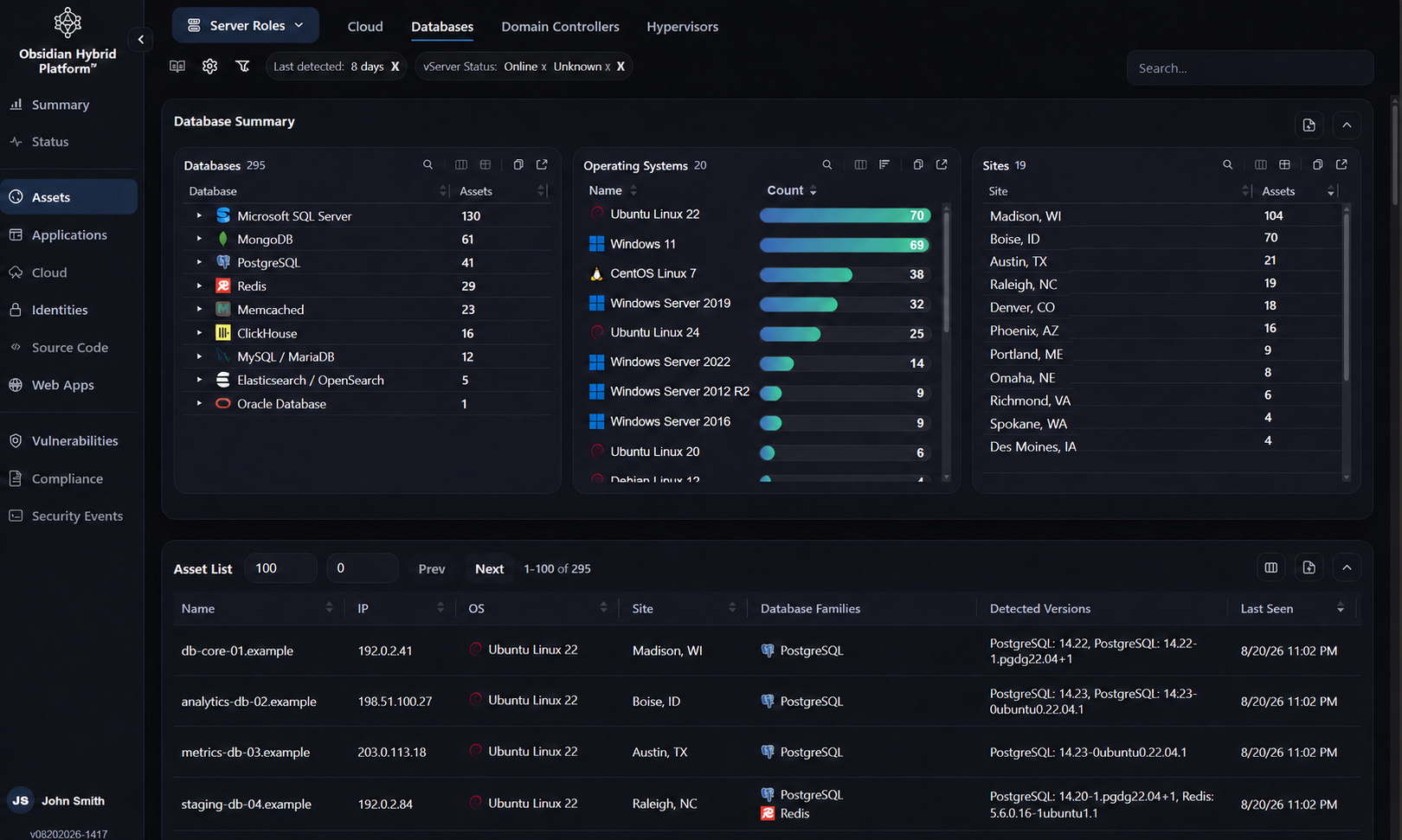Image resolution: width=1402 pixels, height=840 pixels.
Task: Edit the offset field showing 0
Action: pyautogui.click(x=363, y=568)
